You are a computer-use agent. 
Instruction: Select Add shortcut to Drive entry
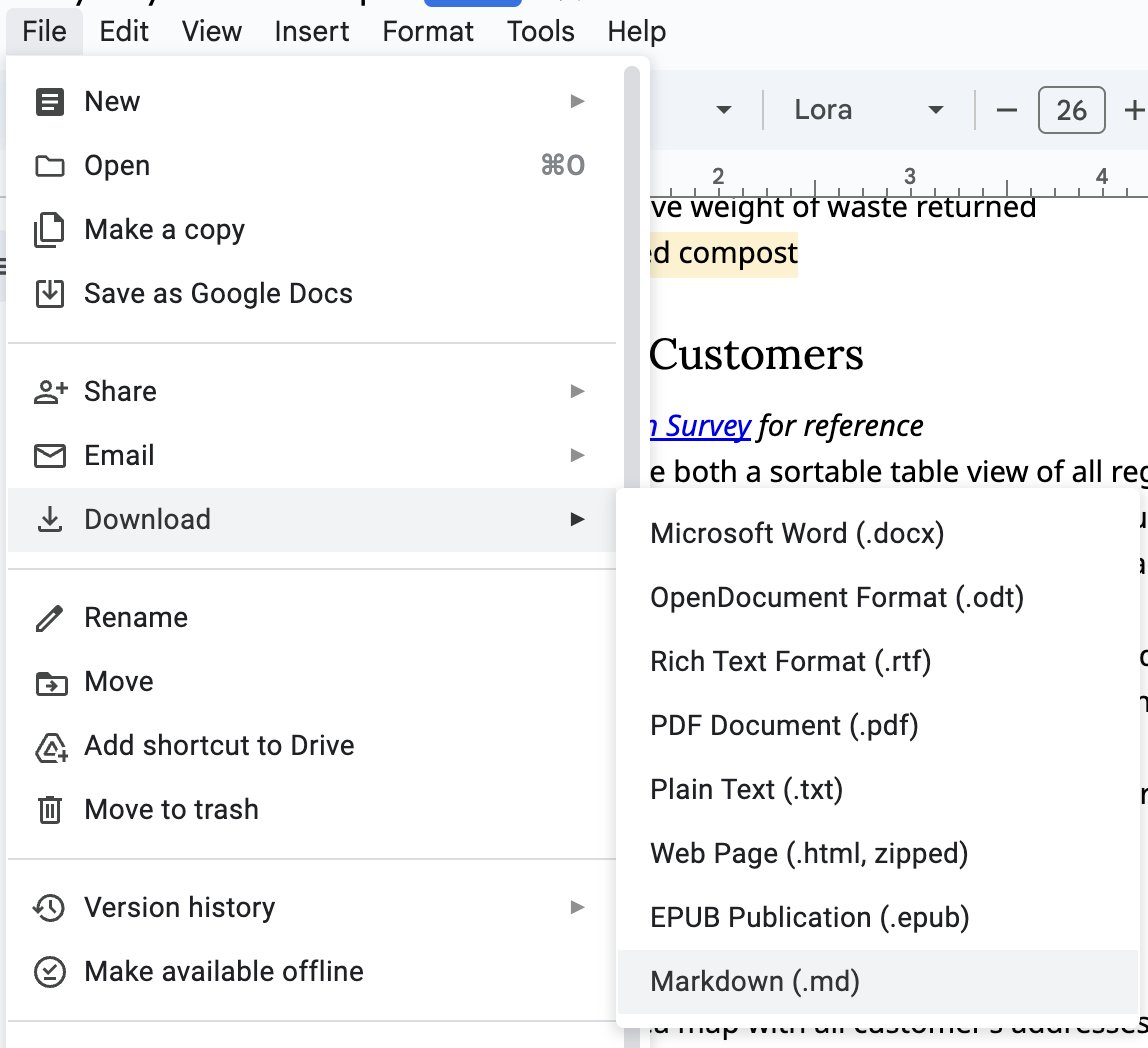pos(312,746)
